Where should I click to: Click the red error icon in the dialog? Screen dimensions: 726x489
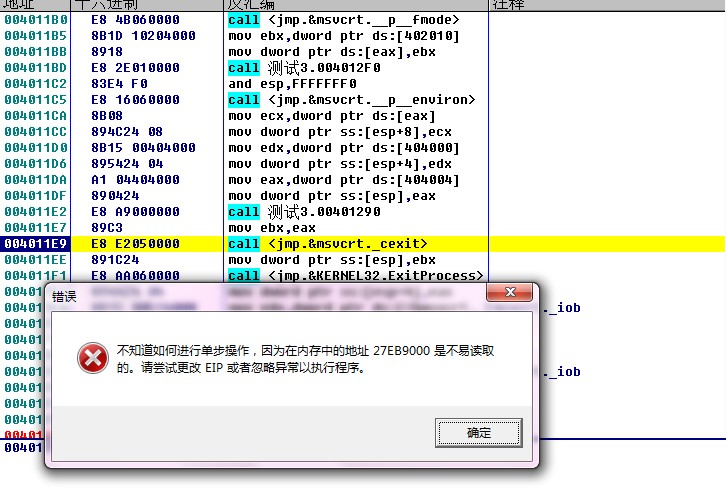tap(93, 358)
